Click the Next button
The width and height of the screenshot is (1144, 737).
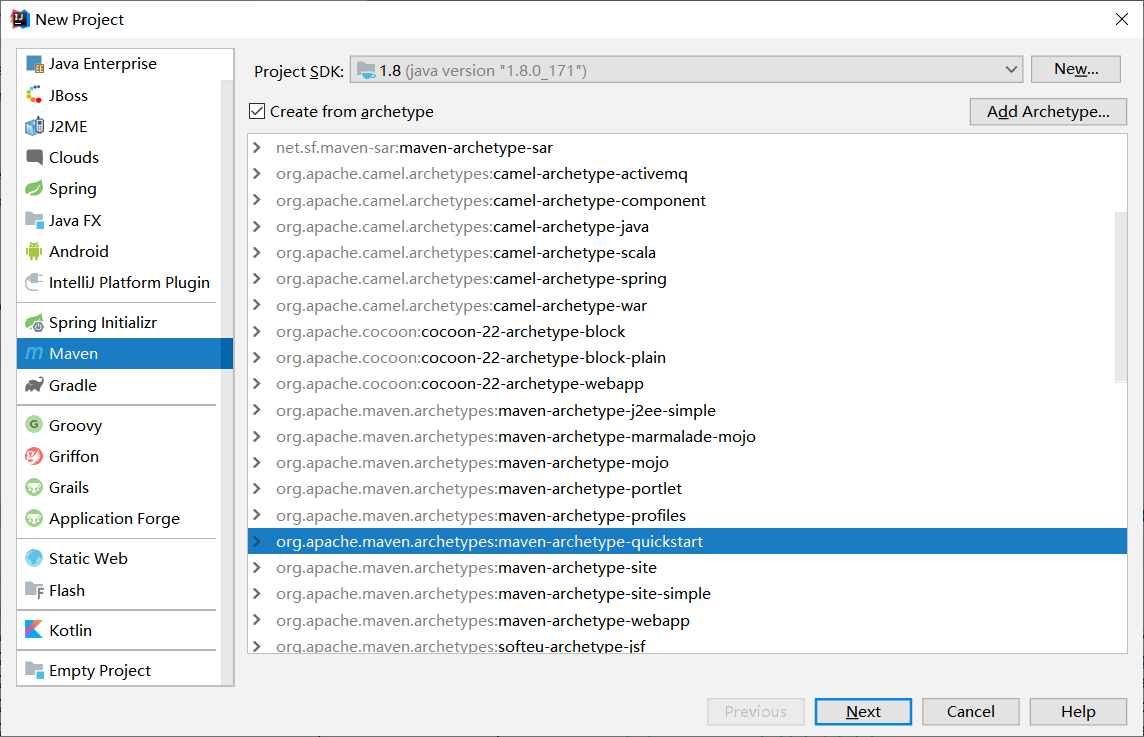(x=862, y=711)
